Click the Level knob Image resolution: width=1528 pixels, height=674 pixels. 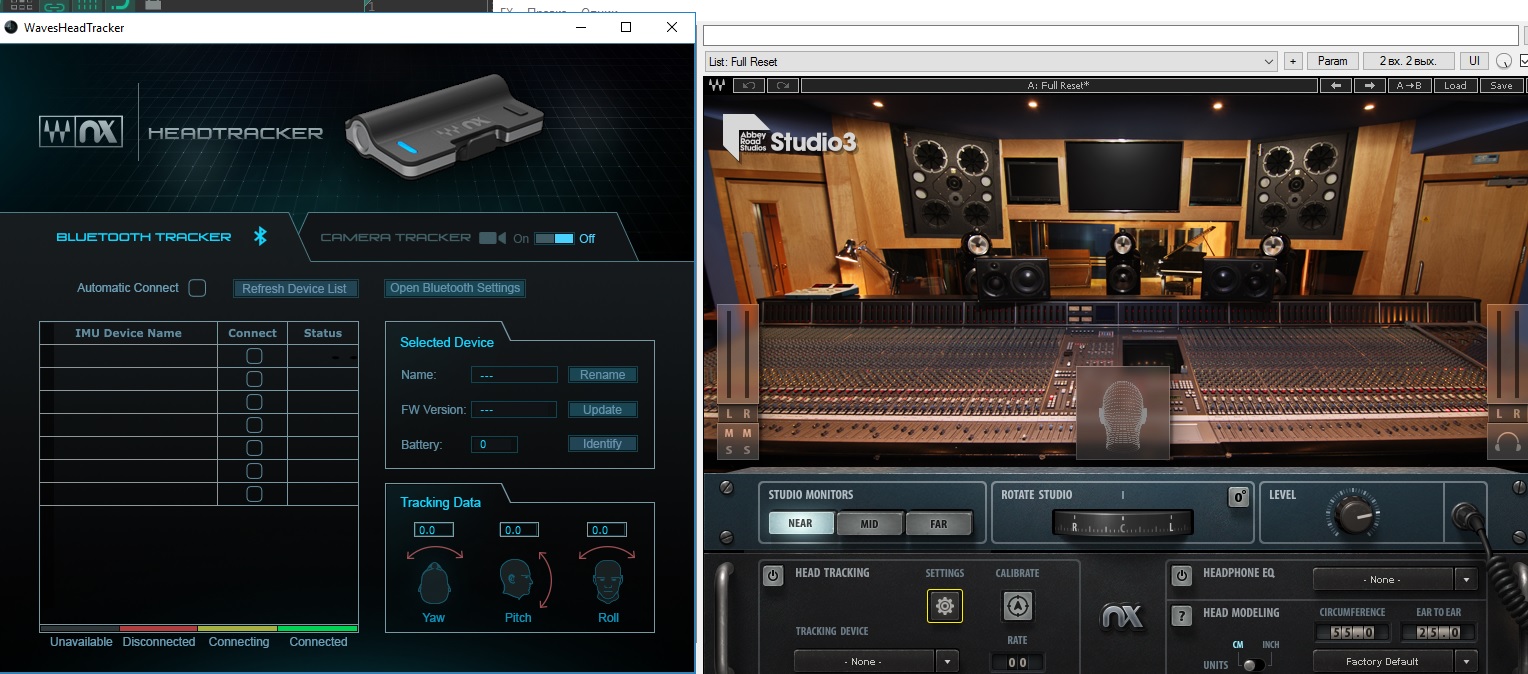1354,516
